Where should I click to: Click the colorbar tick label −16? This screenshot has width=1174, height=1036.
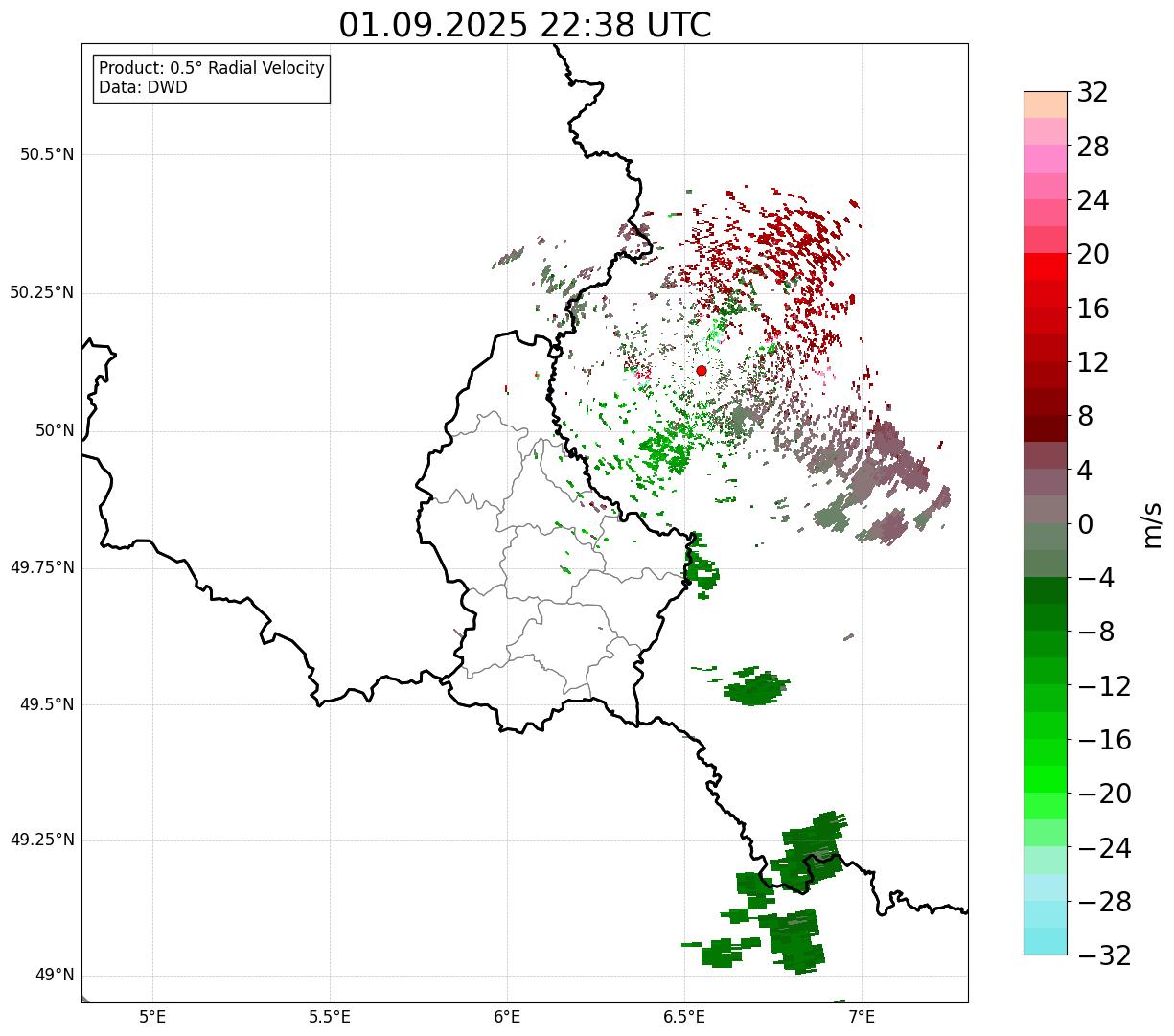click(1104, 740)
